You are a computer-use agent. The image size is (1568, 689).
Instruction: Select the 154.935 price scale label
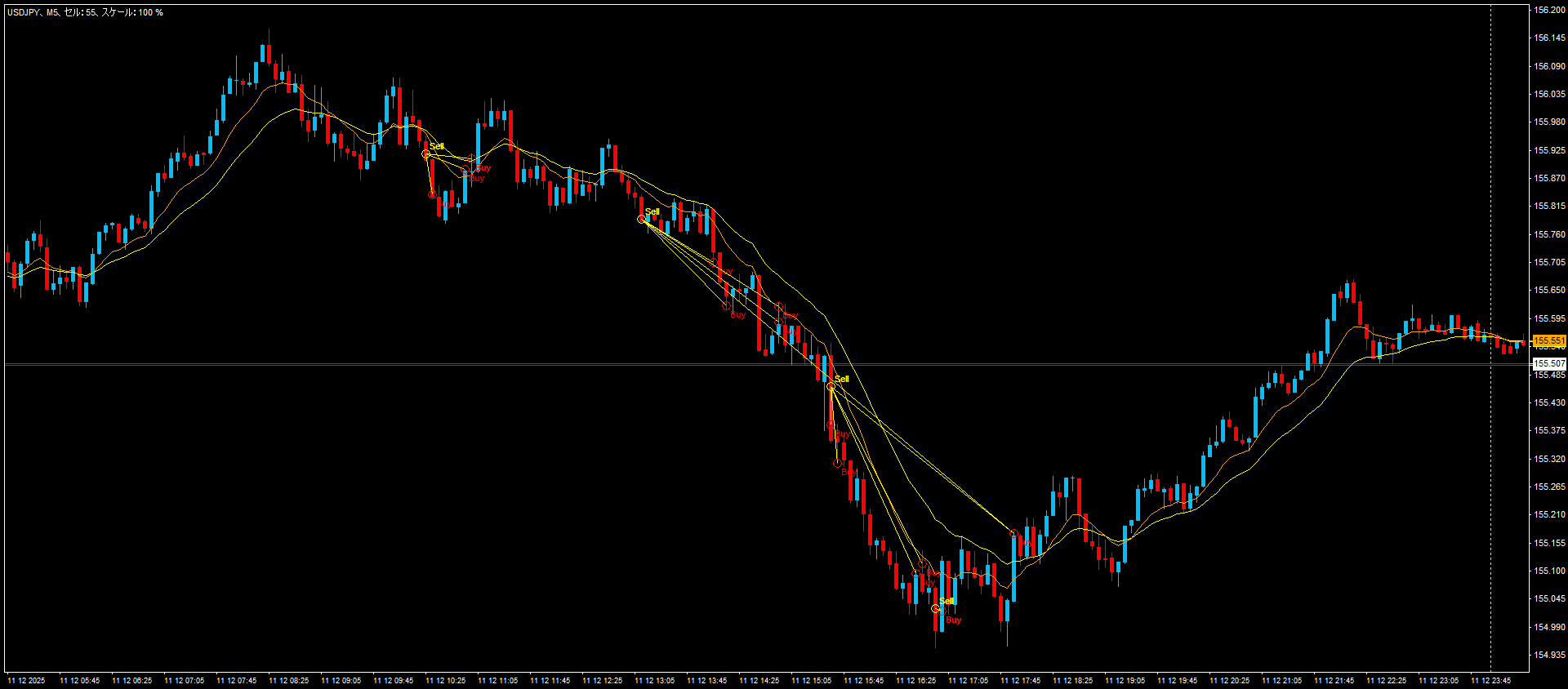coord(1549,655)
